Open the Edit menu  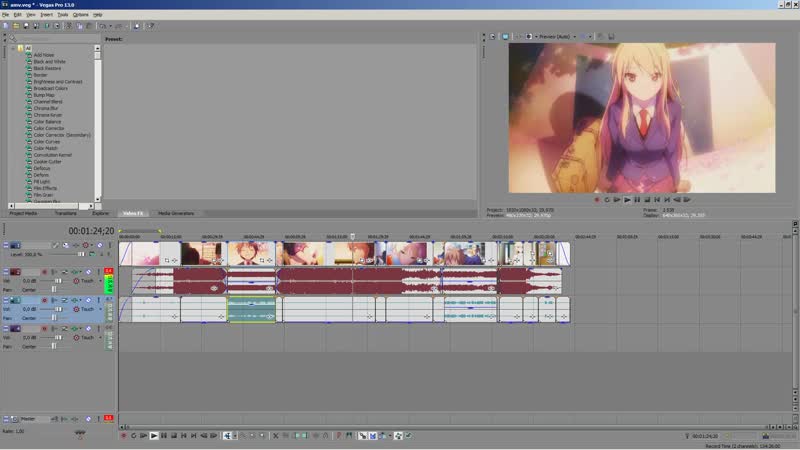coord(18,15)
